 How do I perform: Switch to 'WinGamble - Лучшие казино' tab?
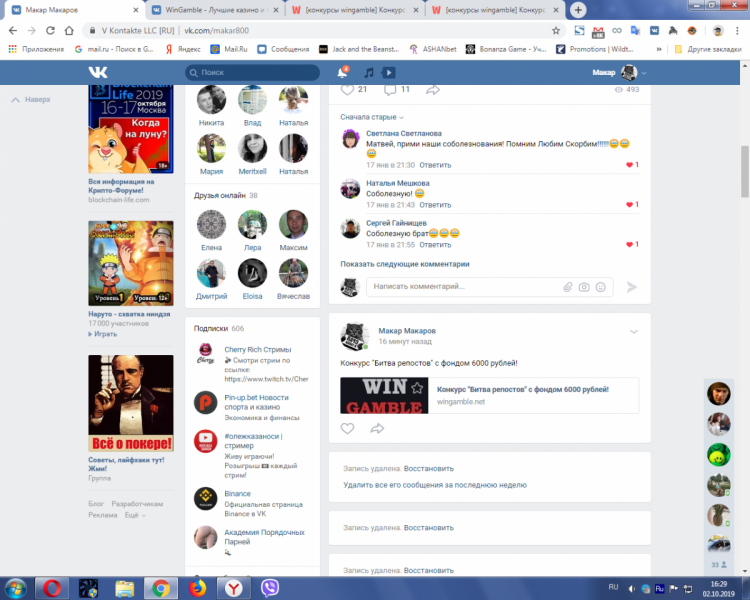[x=215, y=10]
